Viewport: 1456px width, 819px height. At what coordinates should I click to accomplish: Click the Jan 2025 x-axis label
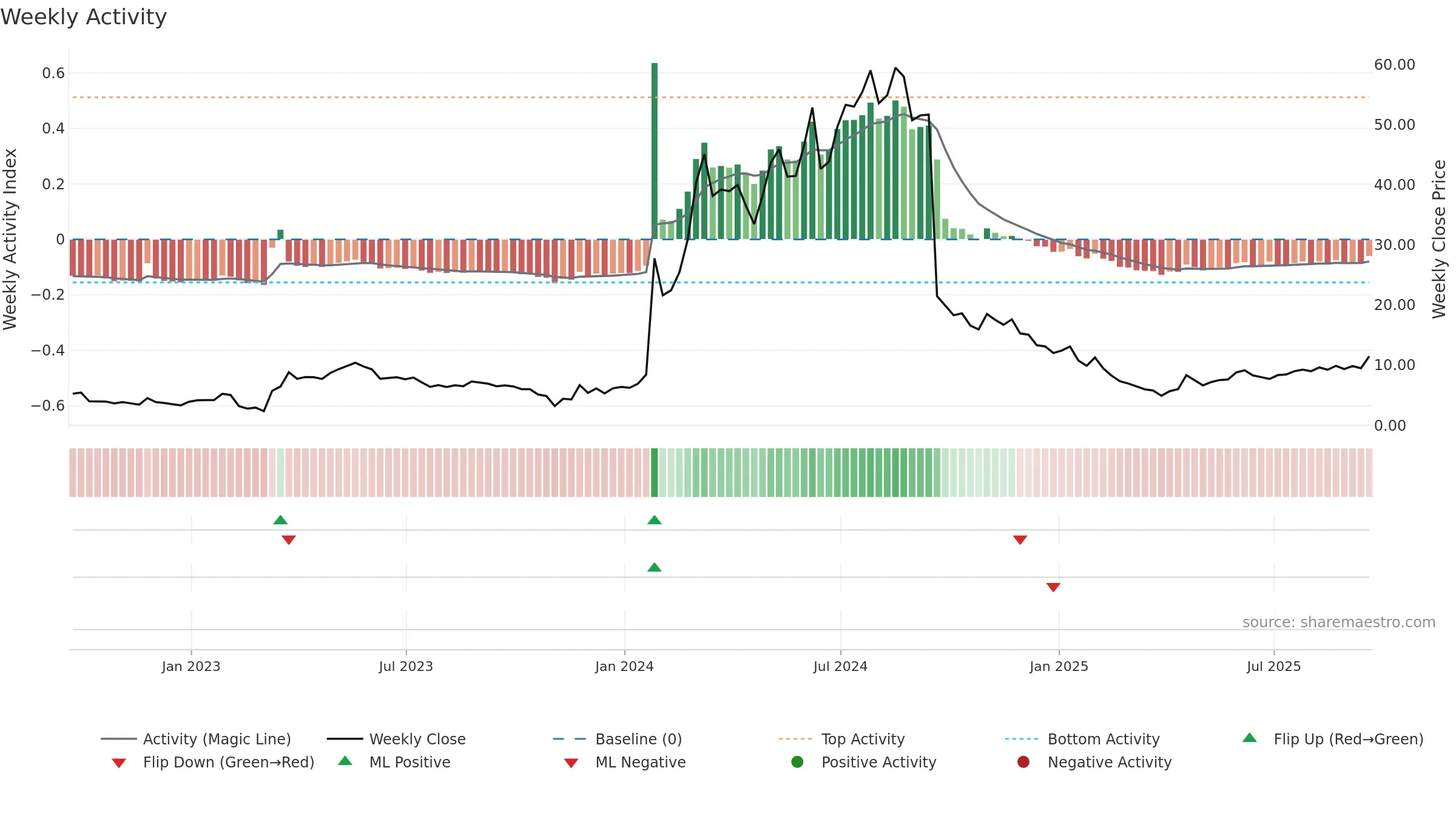coord(1059,666)
